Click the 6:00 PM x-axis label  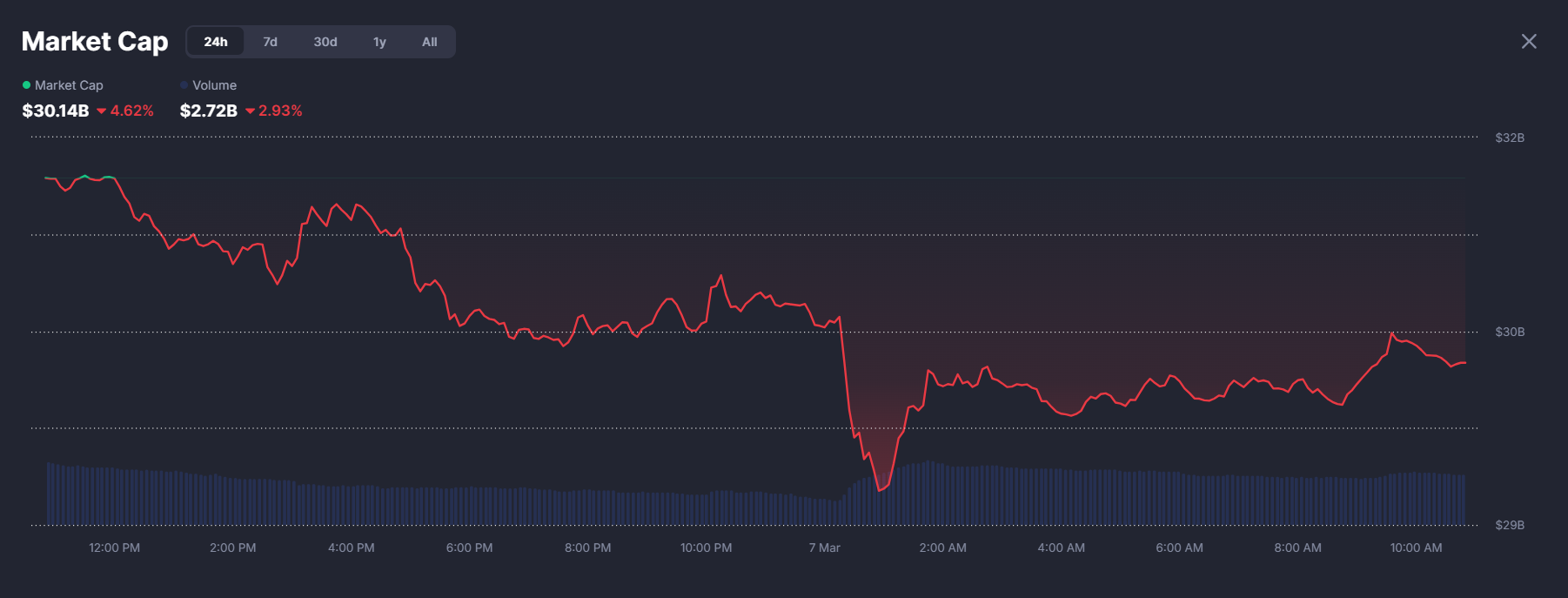click(470, 548)
